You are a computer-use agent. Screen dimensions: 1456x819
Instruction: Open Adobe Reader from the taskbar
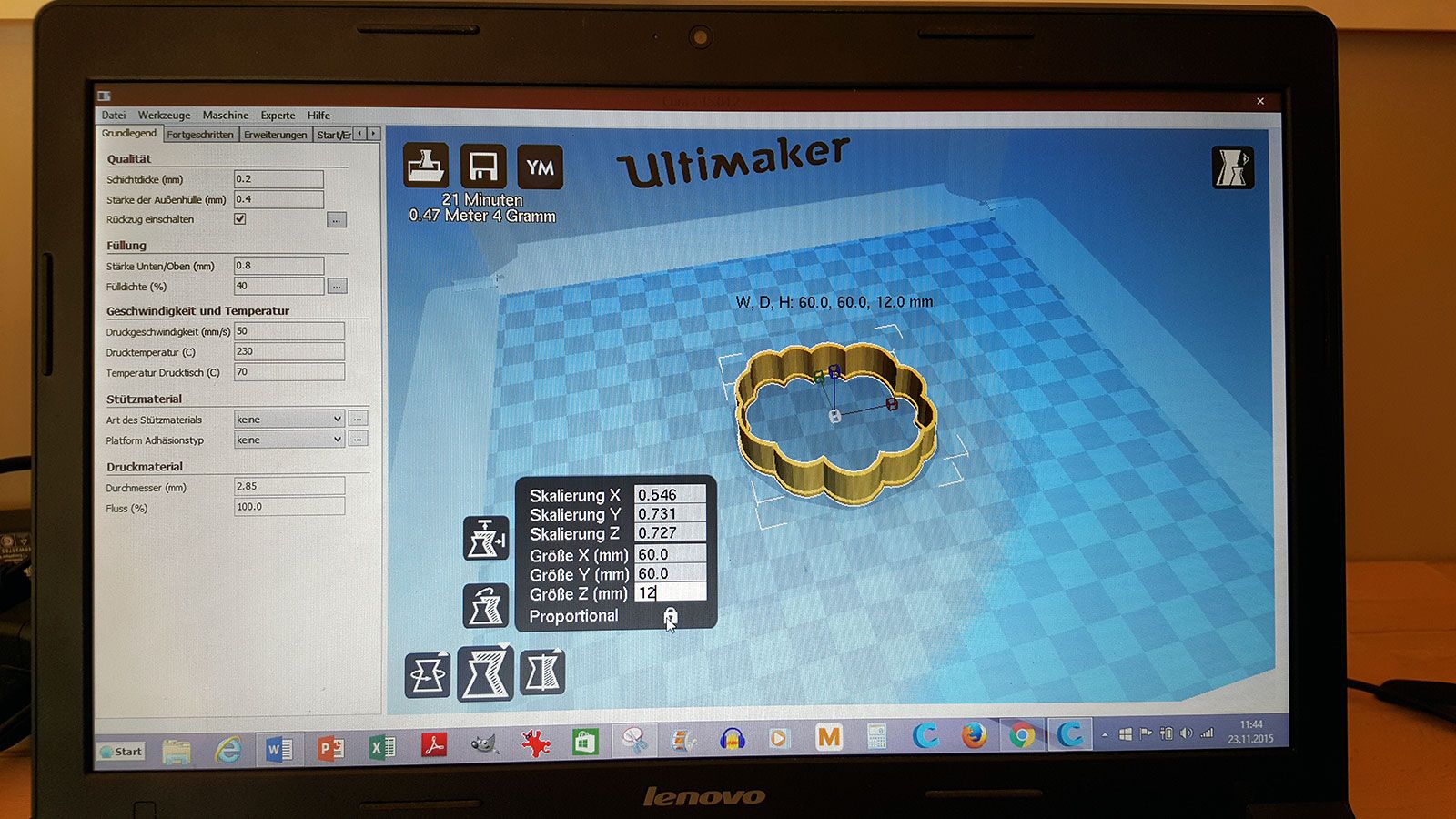(433, 746)
